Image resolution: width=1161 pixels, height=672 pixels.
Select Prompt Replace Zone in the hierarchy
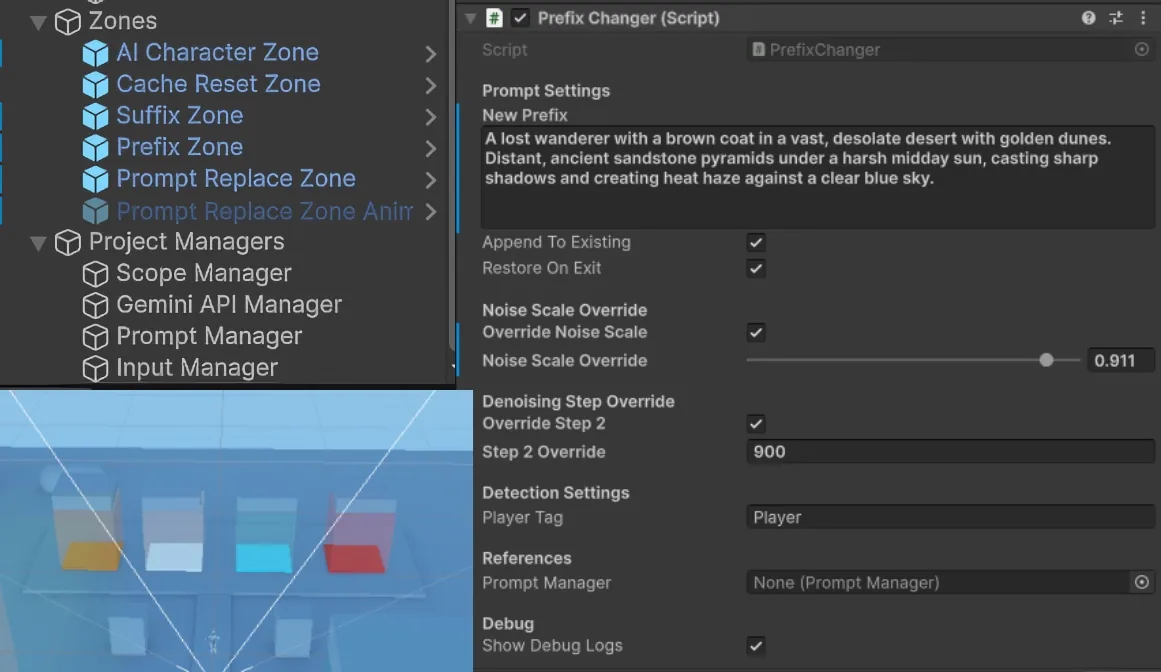click(x=235, y=178)
